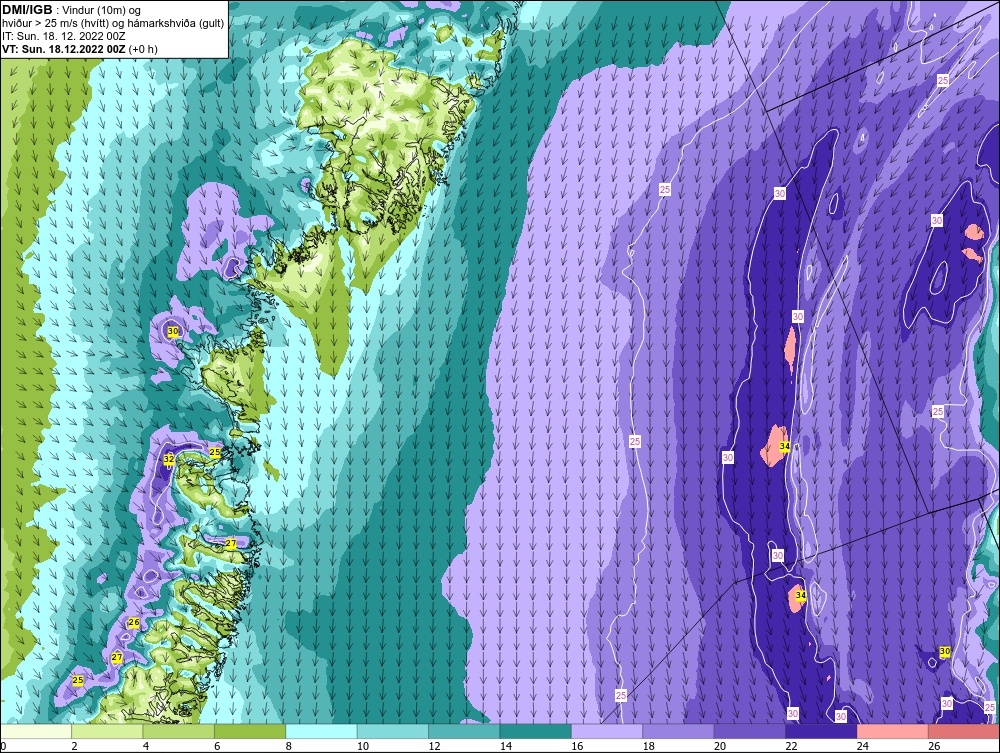Select the 22–24 m/s dark indigo swatch
1000x753 pixels.
pos(821,731)
